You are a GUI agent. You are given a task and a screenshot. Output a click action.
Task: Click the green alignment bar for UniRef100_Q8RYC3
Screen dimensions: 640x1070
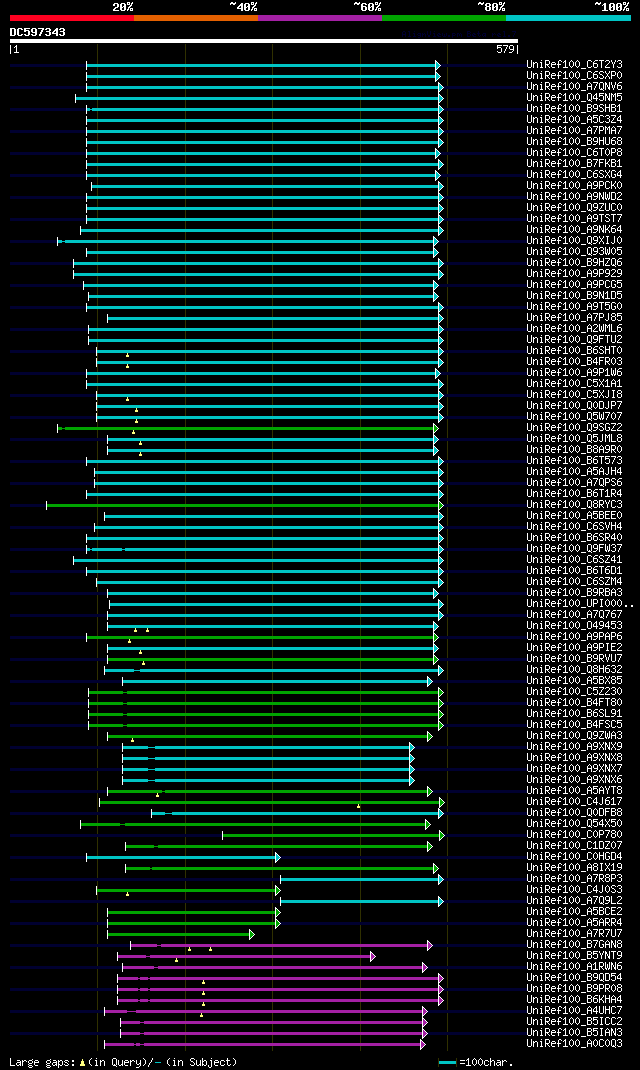(x=244, y=505)
